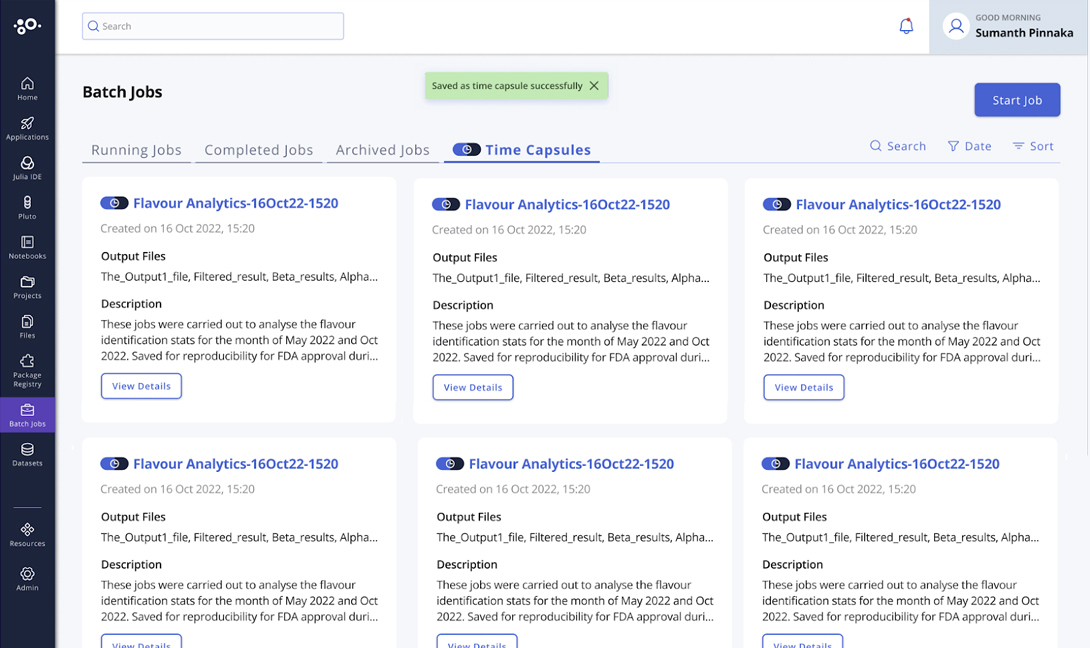The image size is (1090, 648).
Task: Click the top search input field
Action: pos(213,26)
